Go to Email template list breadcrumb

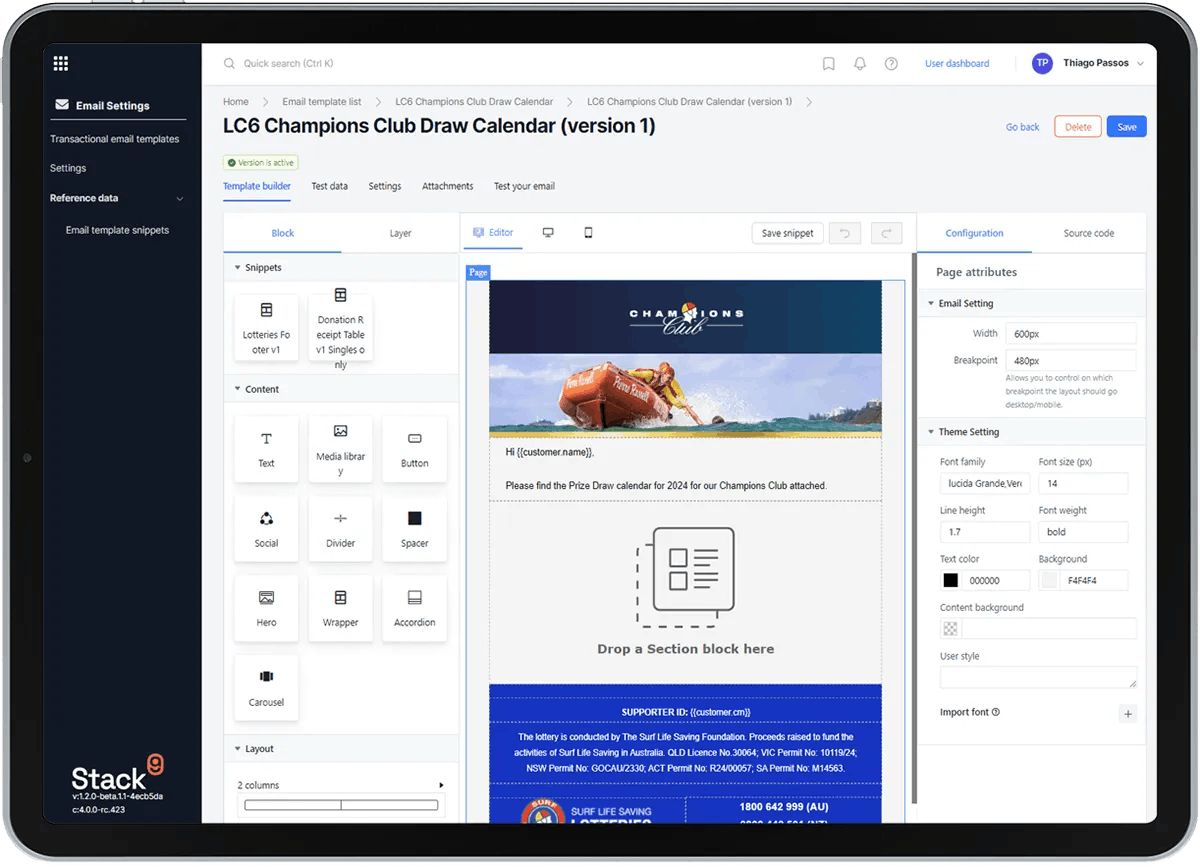(x=322, y=102)
